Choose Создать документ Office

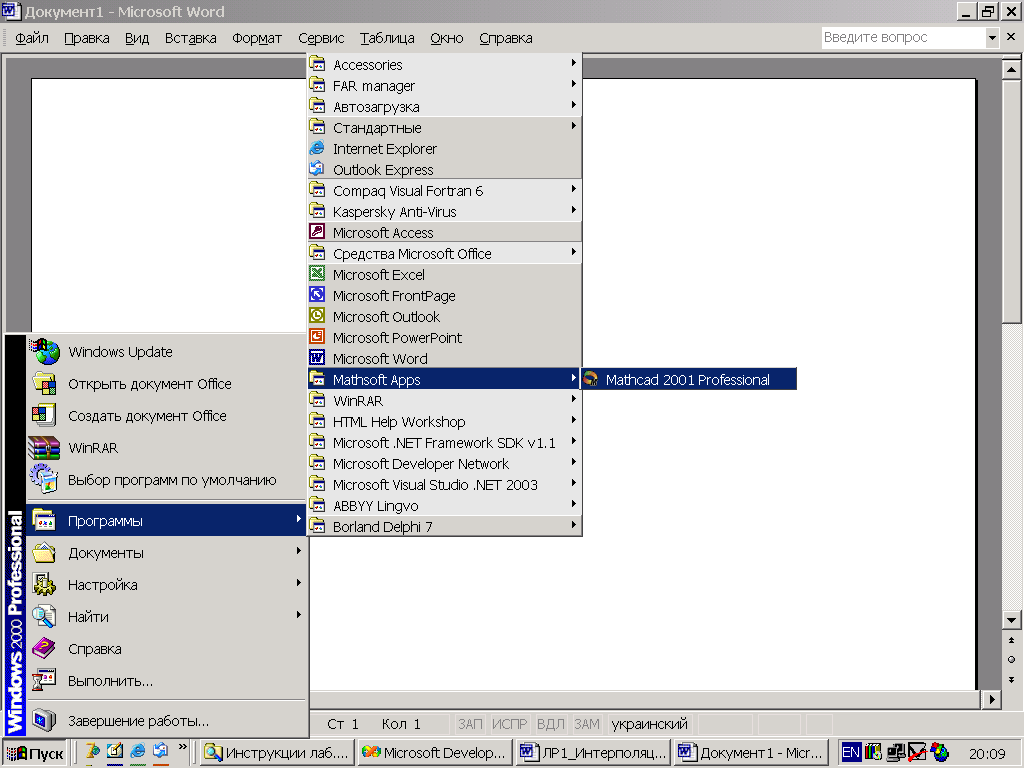pos(167,416)
